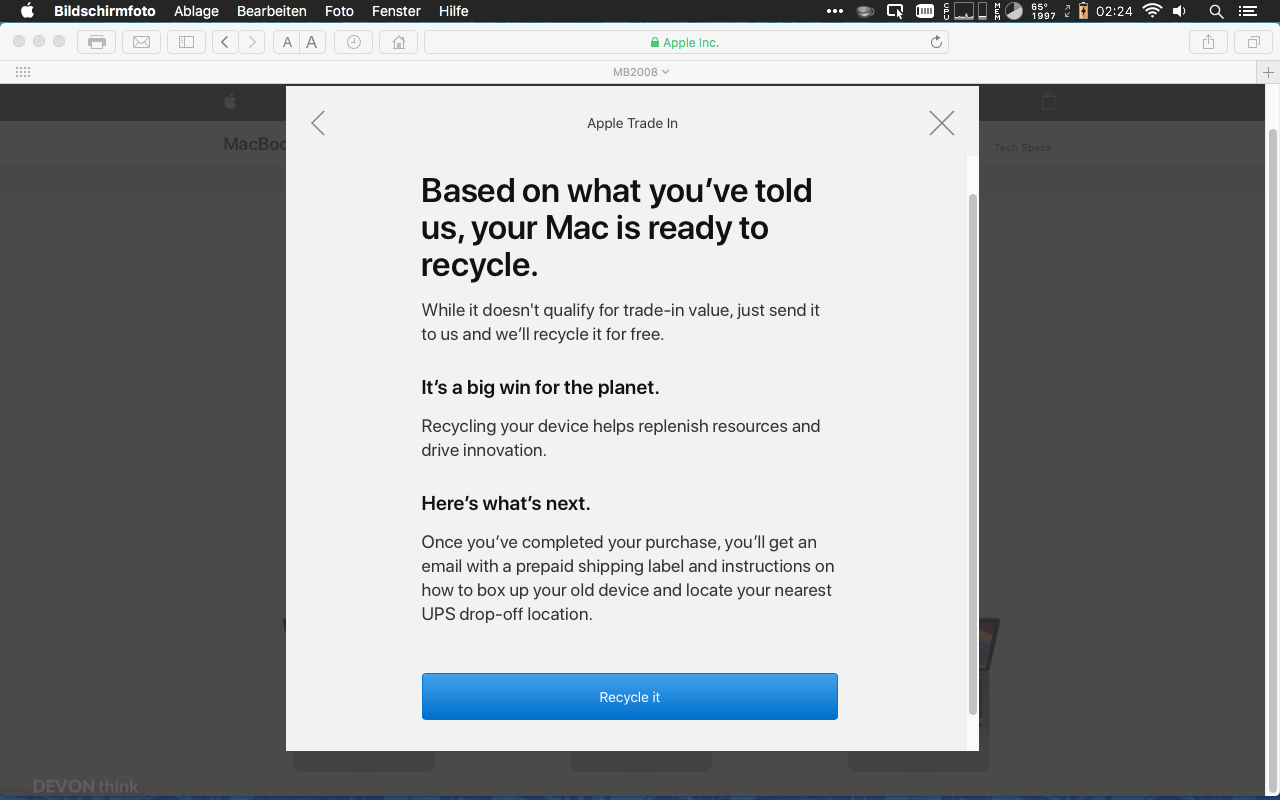Click the print toolbar icon
This screenshot has height=800, width=1280.
pos(97,42)
